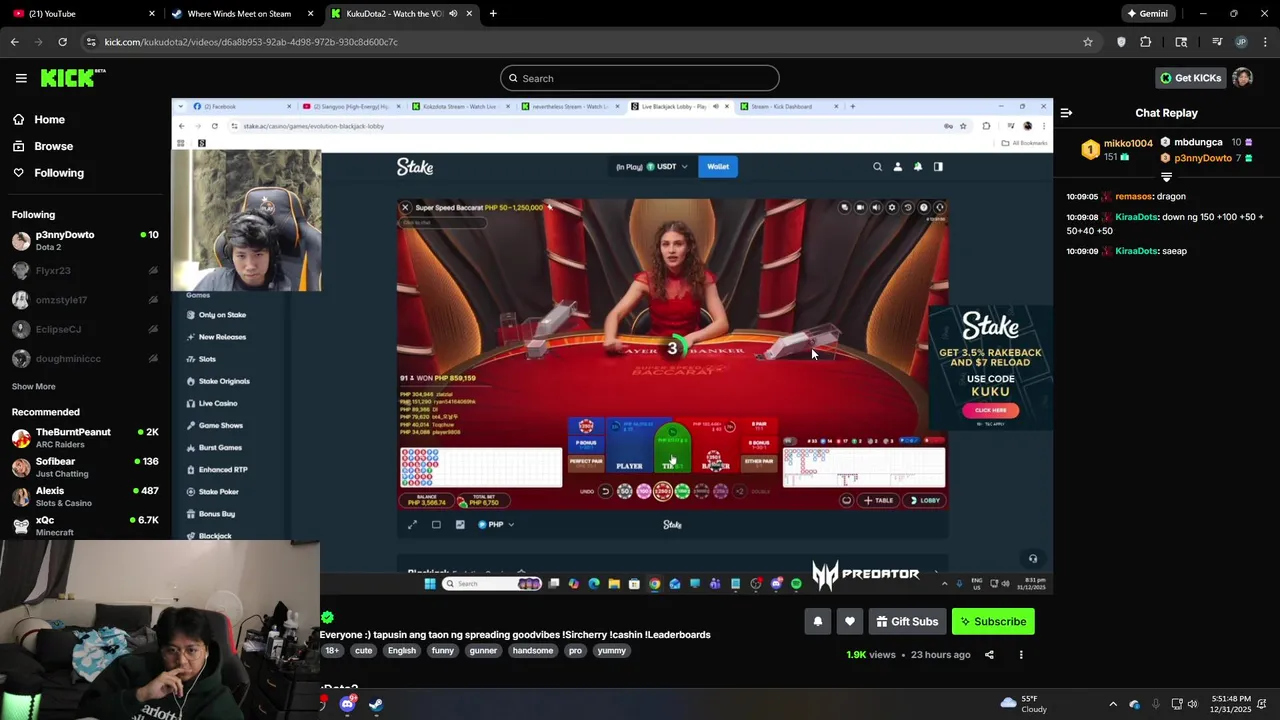Reload the page

[x=62, y=42]
